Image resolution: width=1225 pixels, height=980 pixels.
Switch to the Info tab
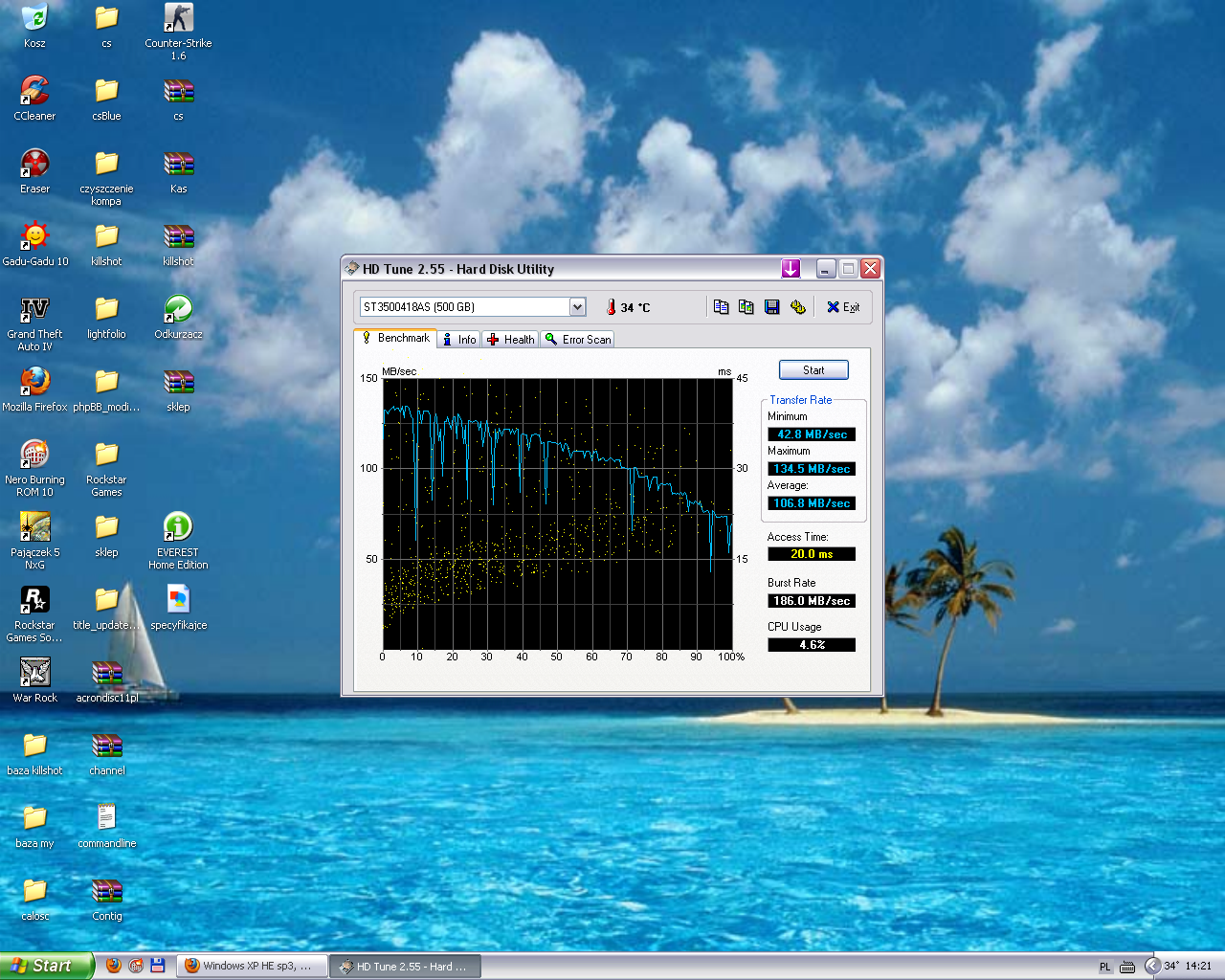click(459, 340)
